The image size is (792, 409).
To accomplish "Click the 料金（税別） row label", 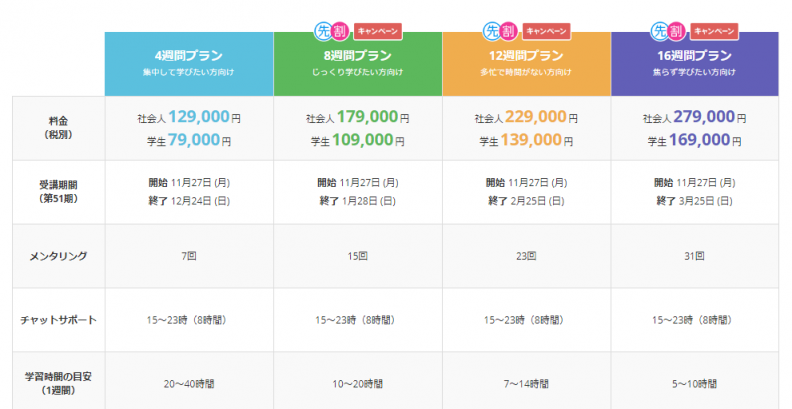I will pyautogui.click(x=59, y=128).
